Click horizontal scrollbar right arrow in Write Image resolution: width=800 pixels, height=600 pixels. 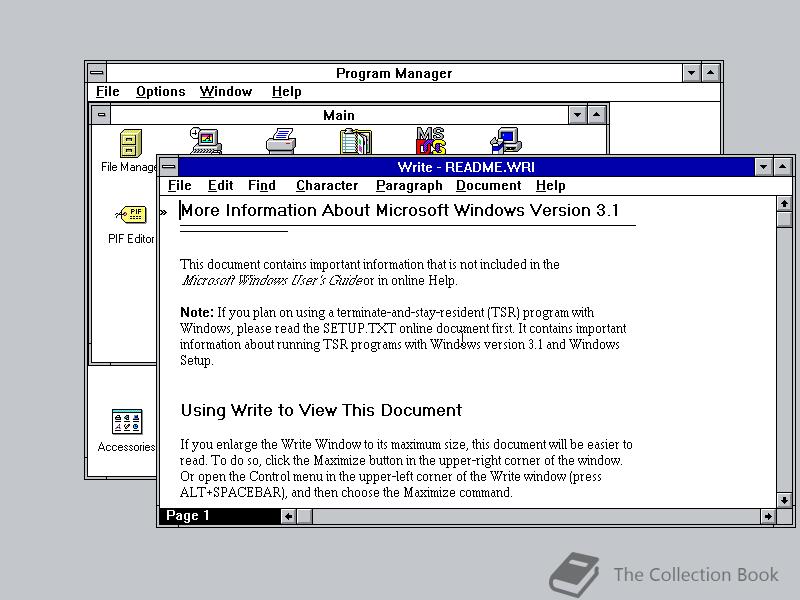[768, 516]
